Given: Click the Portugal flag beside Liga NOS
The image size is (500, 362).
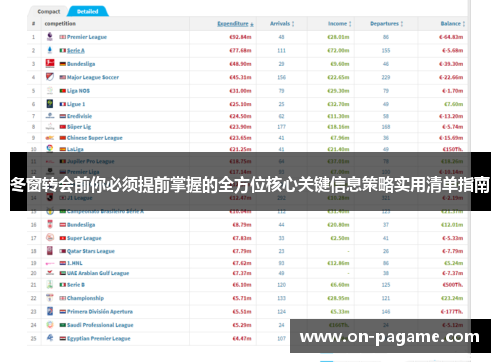Looking at the screenshot, I should point(63,91).
